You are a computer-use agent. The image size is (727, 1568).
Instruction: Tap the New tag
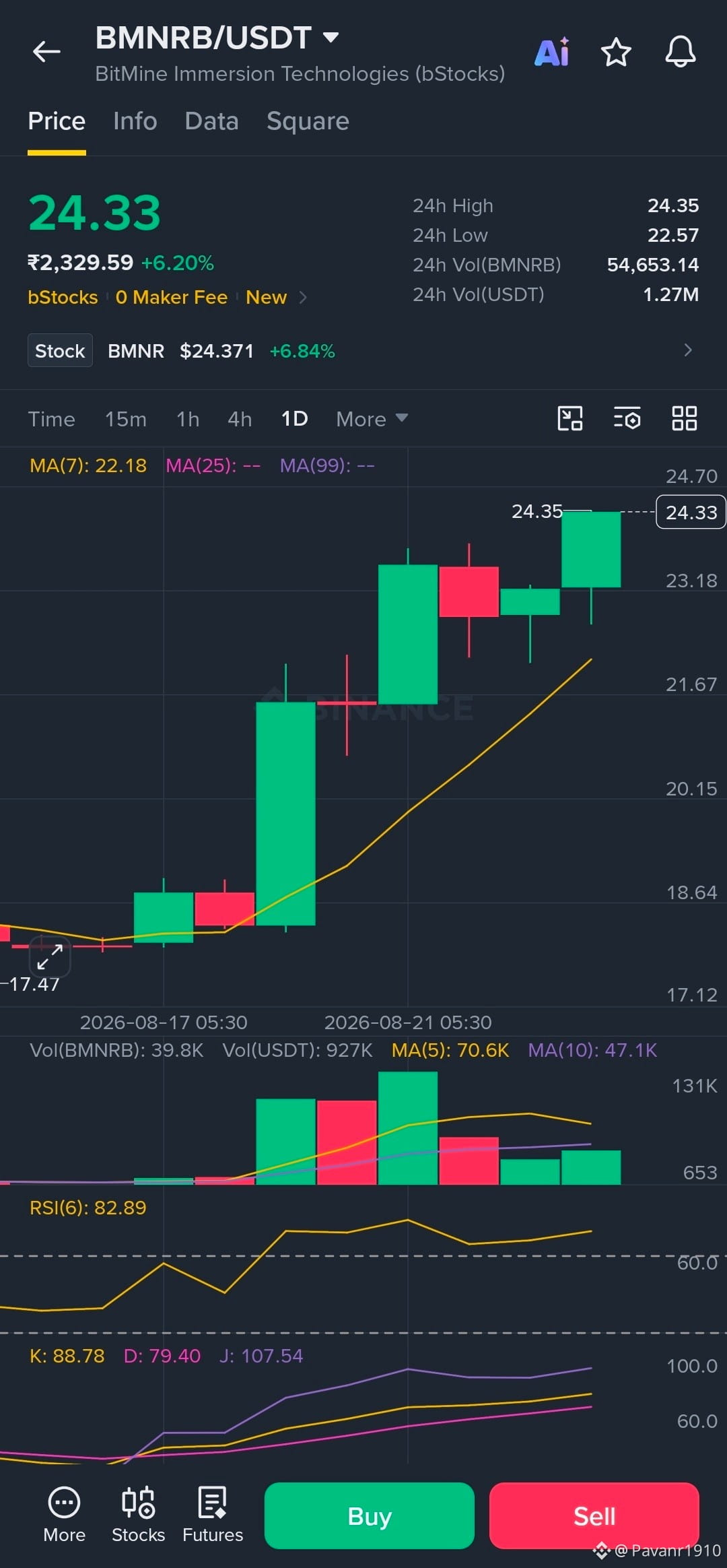coord(267,297)
